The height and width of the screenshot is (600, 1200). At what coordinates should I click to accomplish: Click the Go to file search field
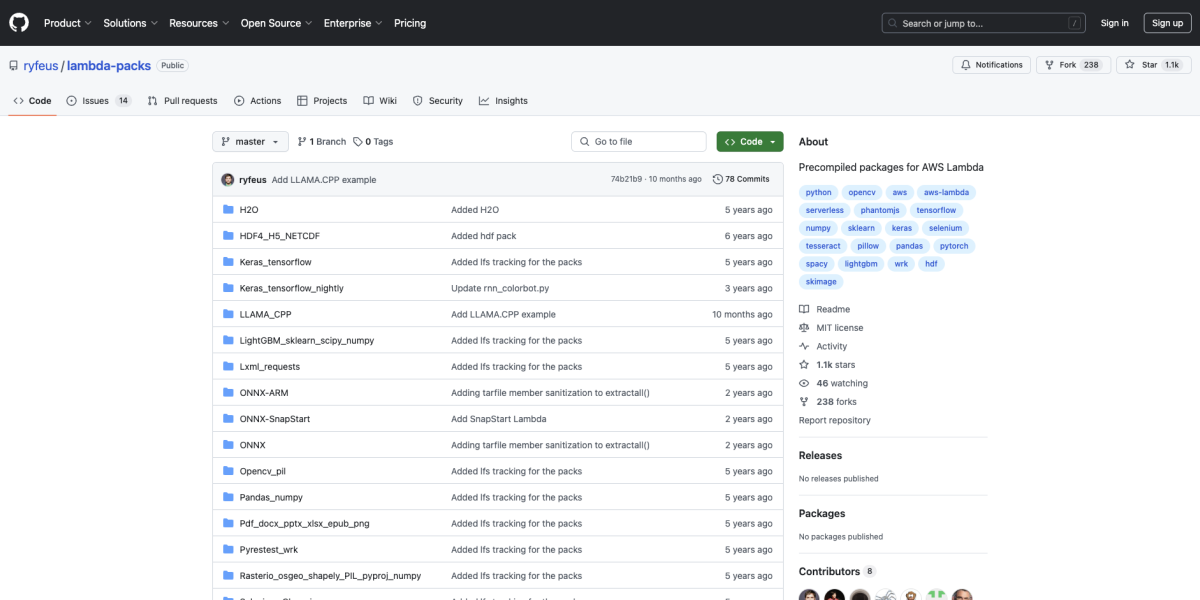click(638, 141)
